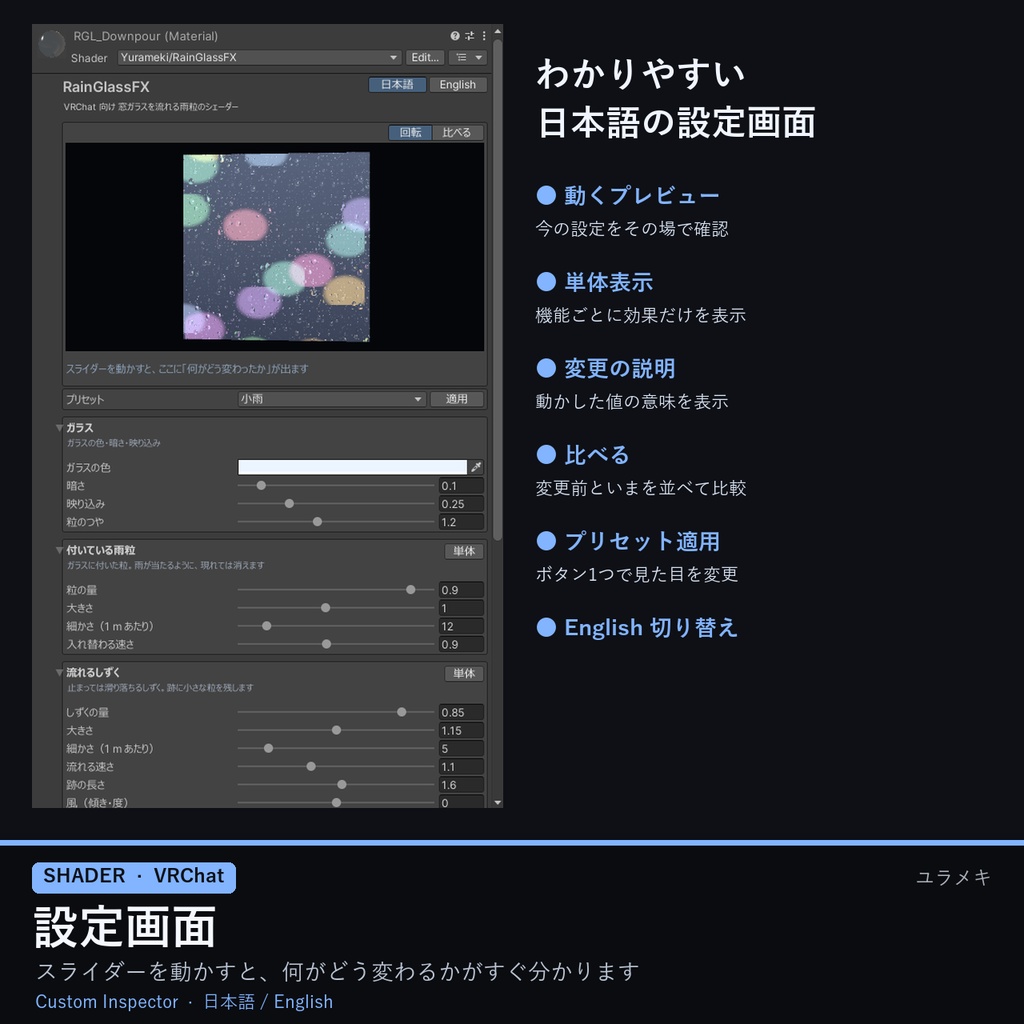
Task: Click the 流れる速さ value field 1.1
Action: pyautogui.click(x=461, y=767)
